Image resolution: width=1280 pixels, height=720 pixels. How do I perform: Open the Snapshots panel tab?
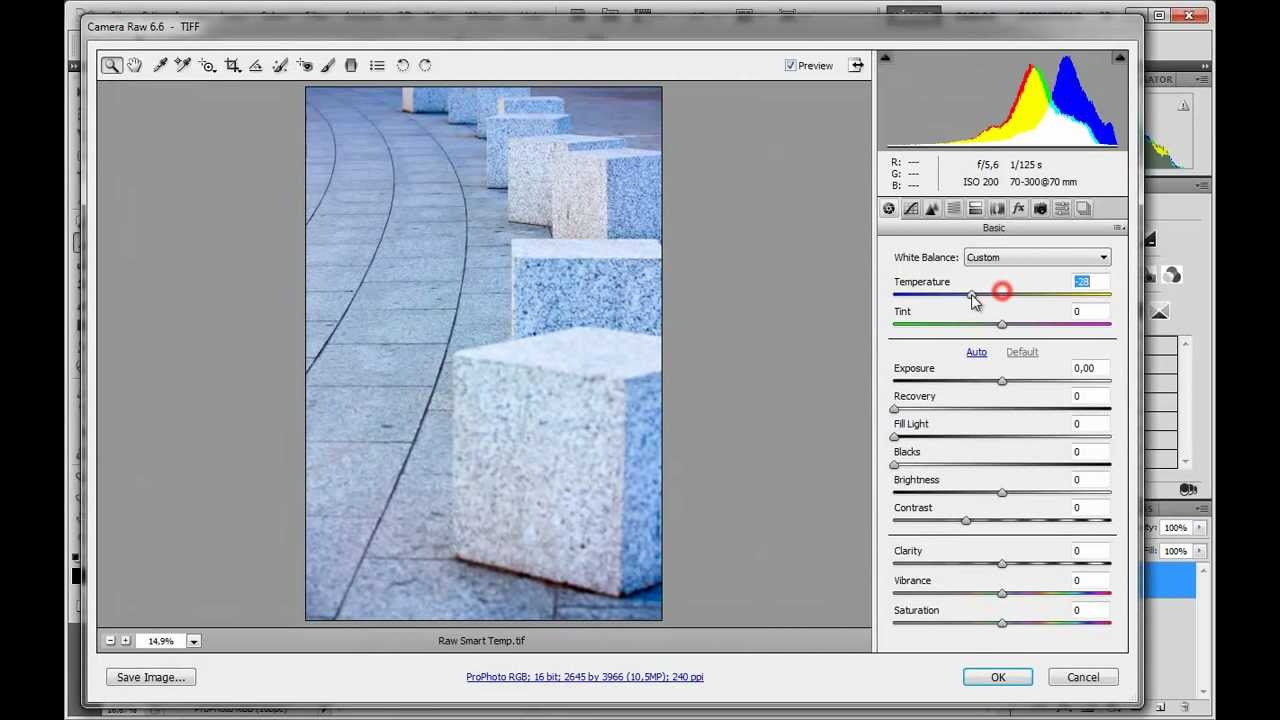pos(1083,208)
